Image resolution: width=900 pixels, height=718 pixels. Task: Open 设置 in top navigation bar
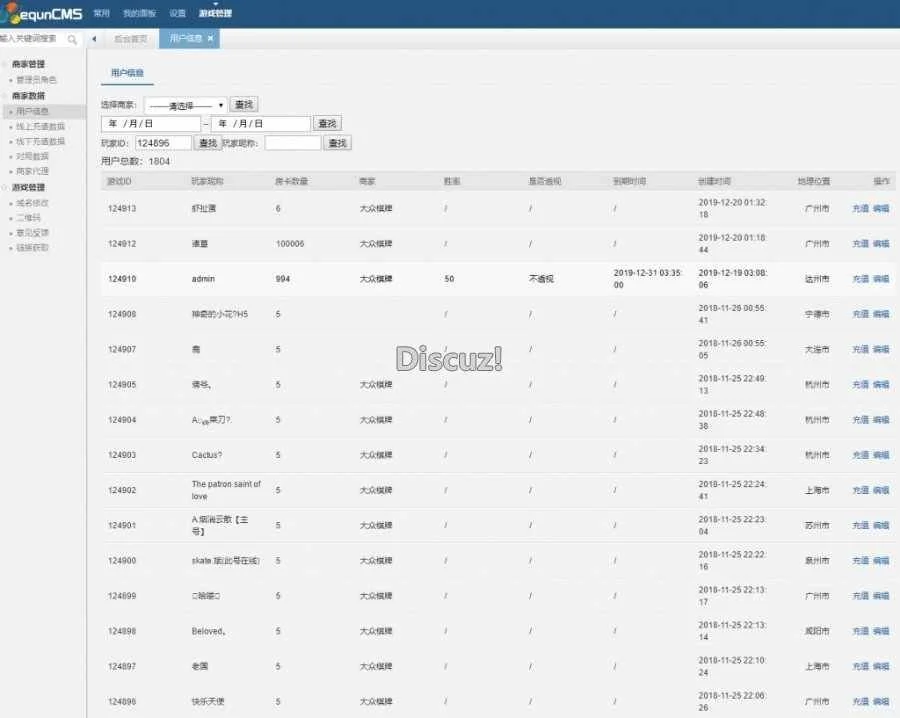[177, 14]
